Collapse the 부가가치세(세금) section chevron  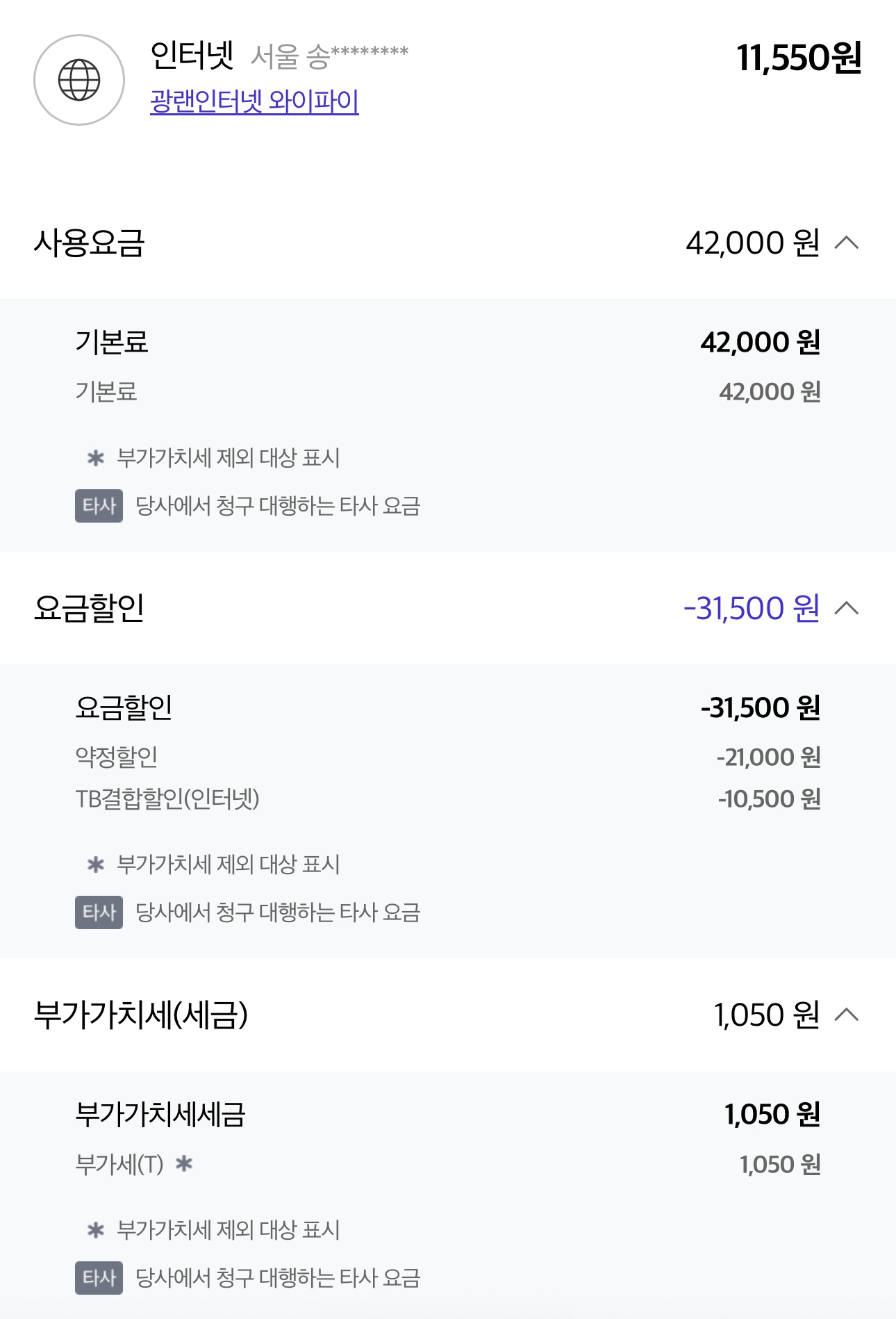pyautogui.click(x=847, y=1015)
